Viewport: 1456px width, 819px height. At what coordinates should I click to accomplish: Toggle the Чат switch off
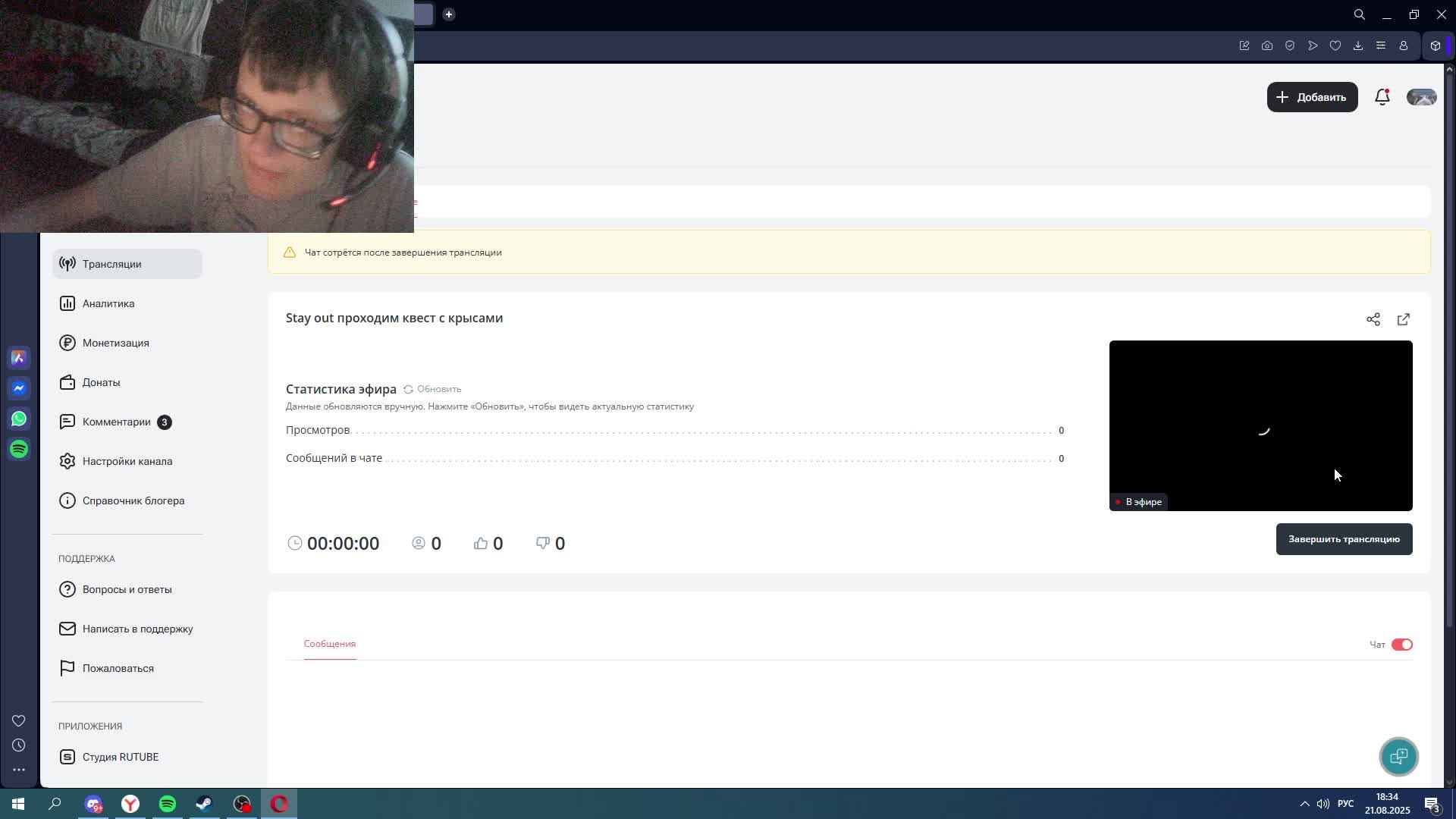(1401, 645)
